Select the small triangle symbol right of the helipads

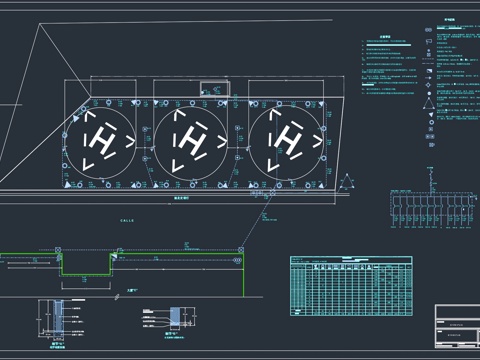[x=347, y=182]
